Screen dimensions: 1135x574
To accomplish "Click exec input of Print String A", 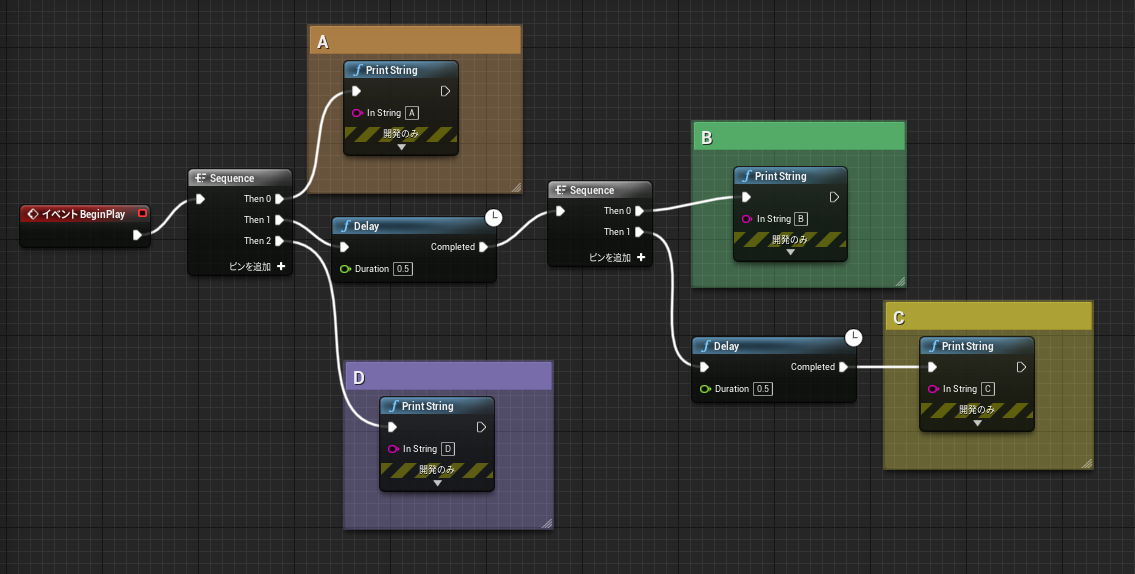I will point(356,91).
